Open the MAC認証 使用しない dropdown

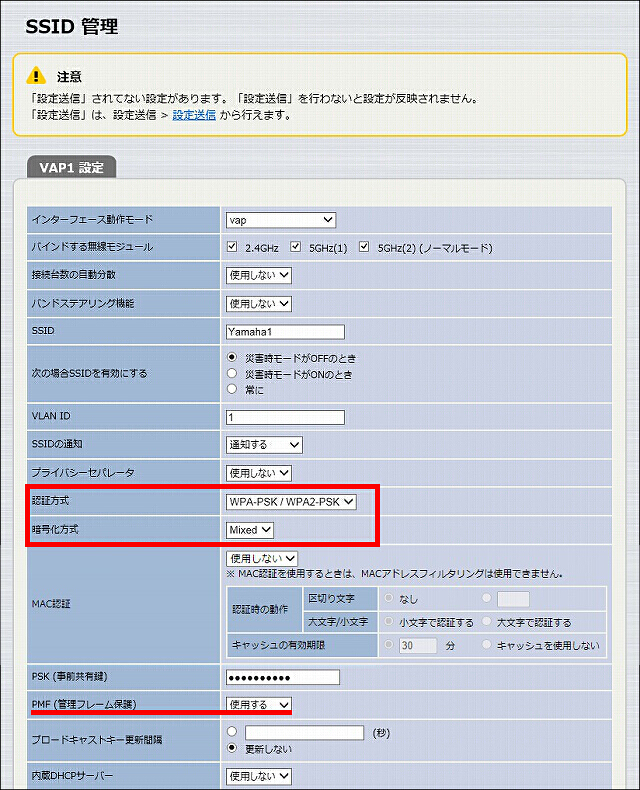(262, 559)
